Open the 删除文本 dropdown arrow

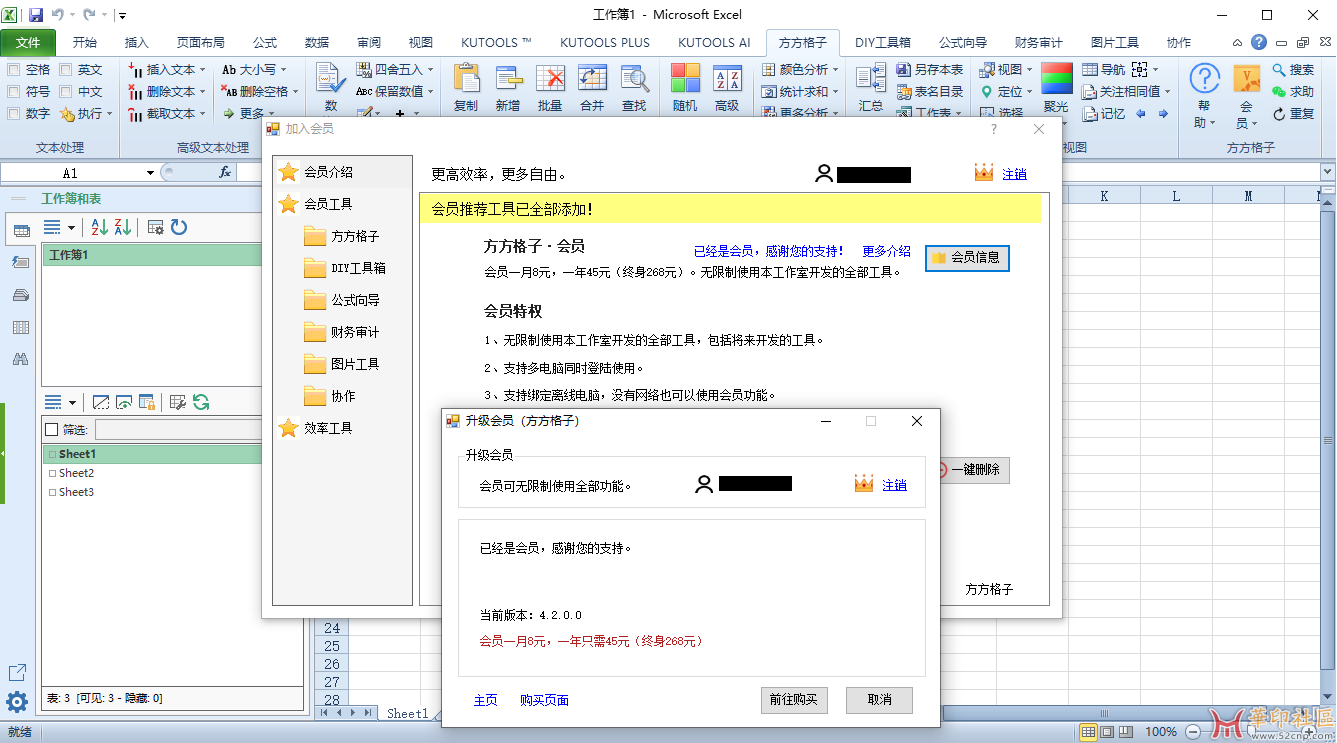[x=200, y=91]
